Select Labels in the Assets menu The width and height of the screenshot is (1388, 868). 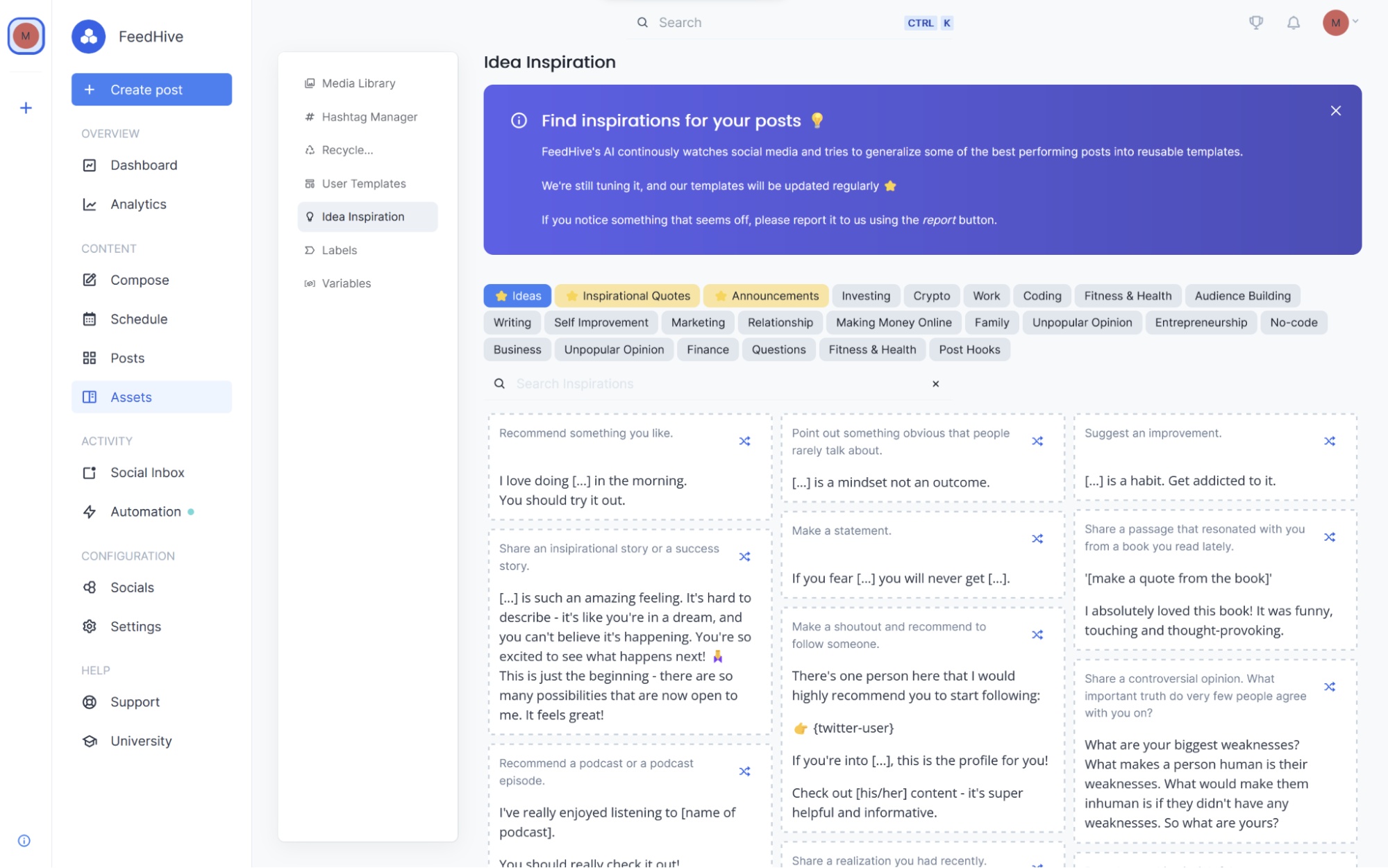tap(338, 250)
